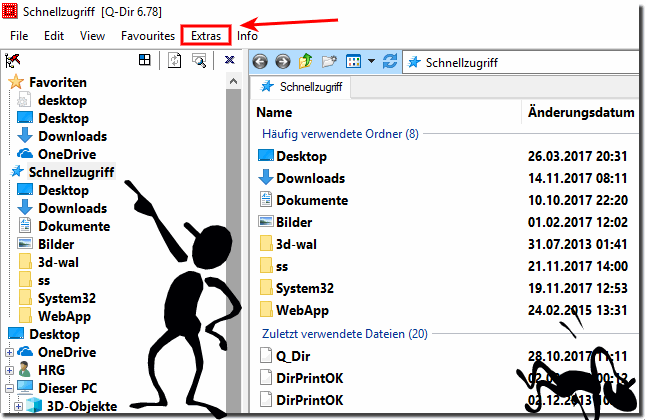Click the 26.03.2017 20:31 date cell
The height and width of the screenshot is (420, 646).
point(578,156)
